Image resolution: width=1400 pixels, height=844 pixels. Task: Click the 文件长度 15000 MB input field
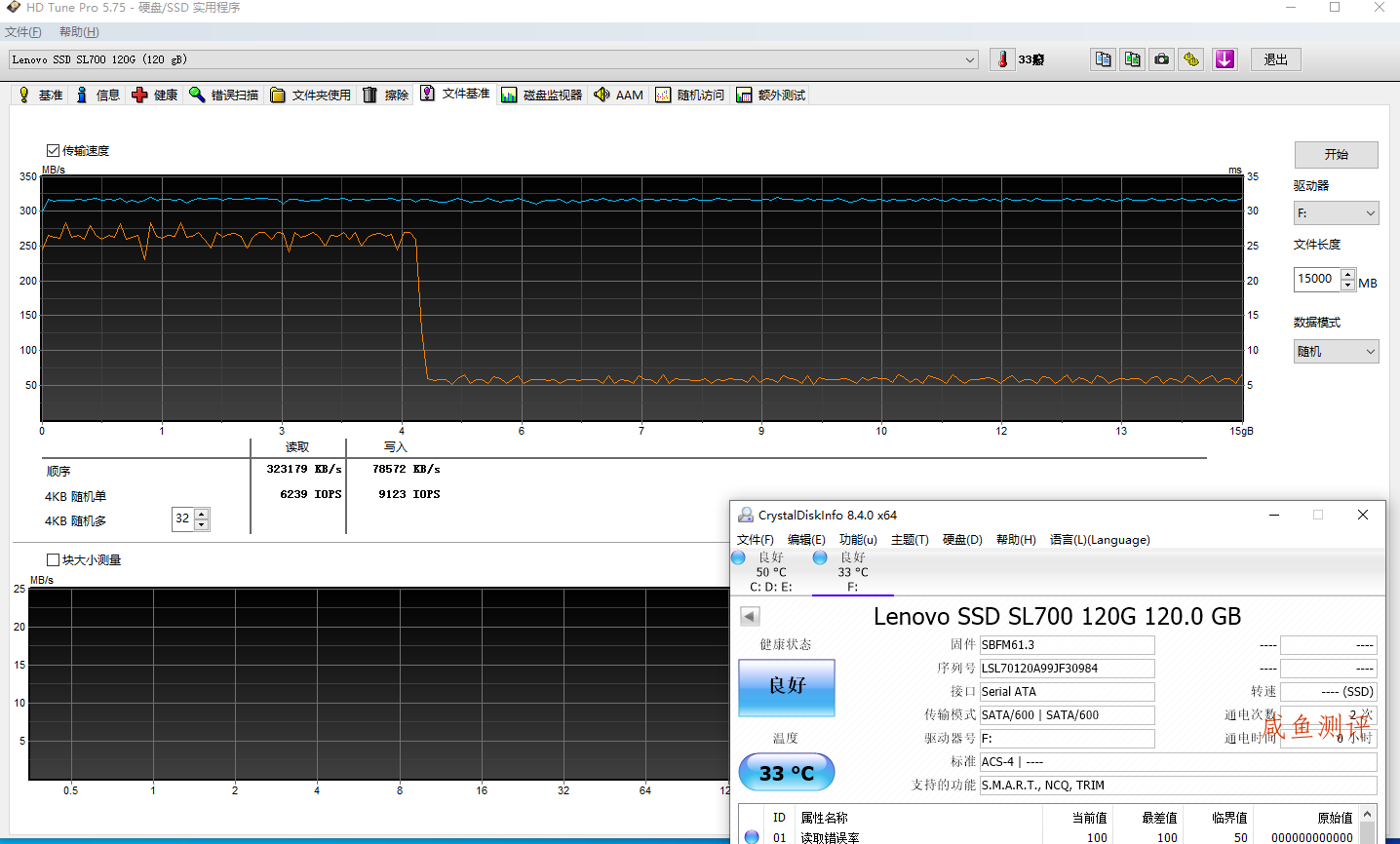coord(1317,279)
